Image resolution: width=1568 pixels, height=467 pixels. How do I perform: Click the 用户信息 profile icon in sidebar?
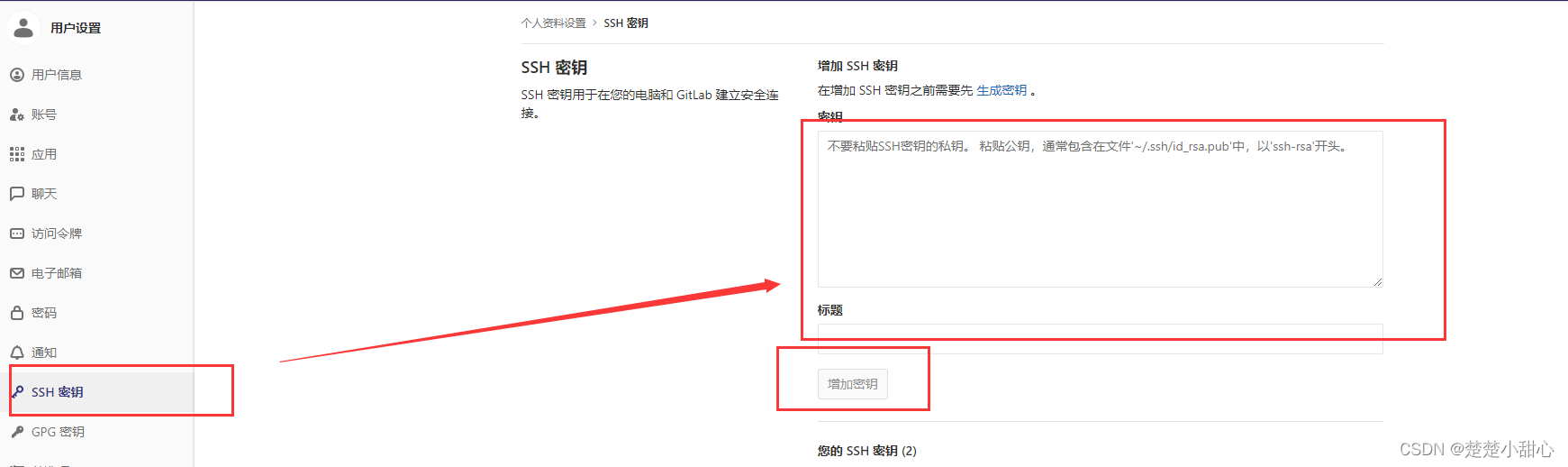coord(17,75)
